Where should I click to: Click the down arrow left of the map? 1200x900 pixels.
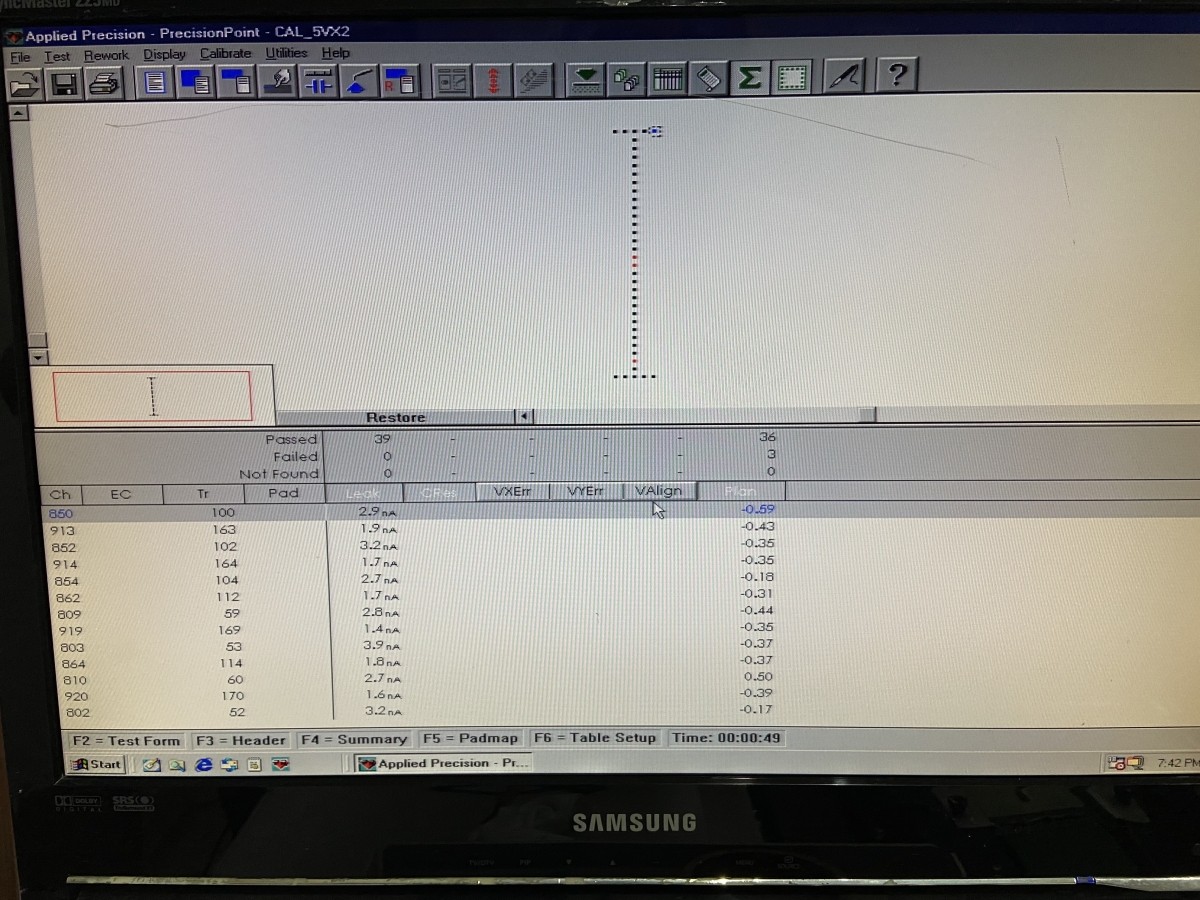click(x=38, y=357)
